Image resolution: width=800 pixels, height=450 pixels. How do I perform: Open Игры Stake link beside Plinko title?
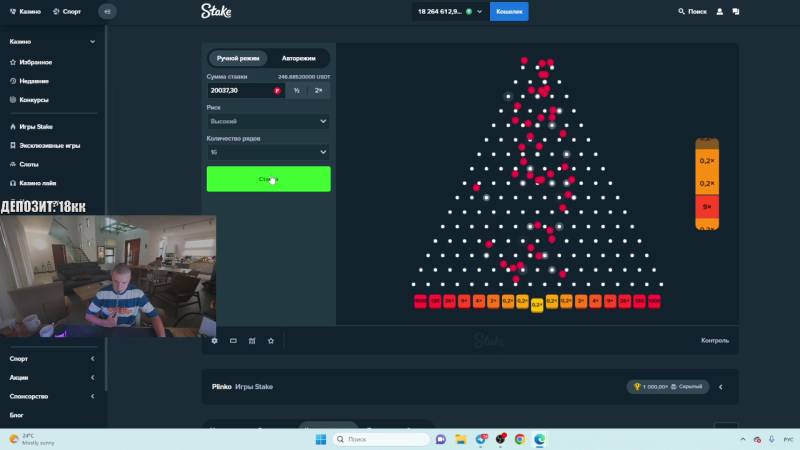[254, 387]
